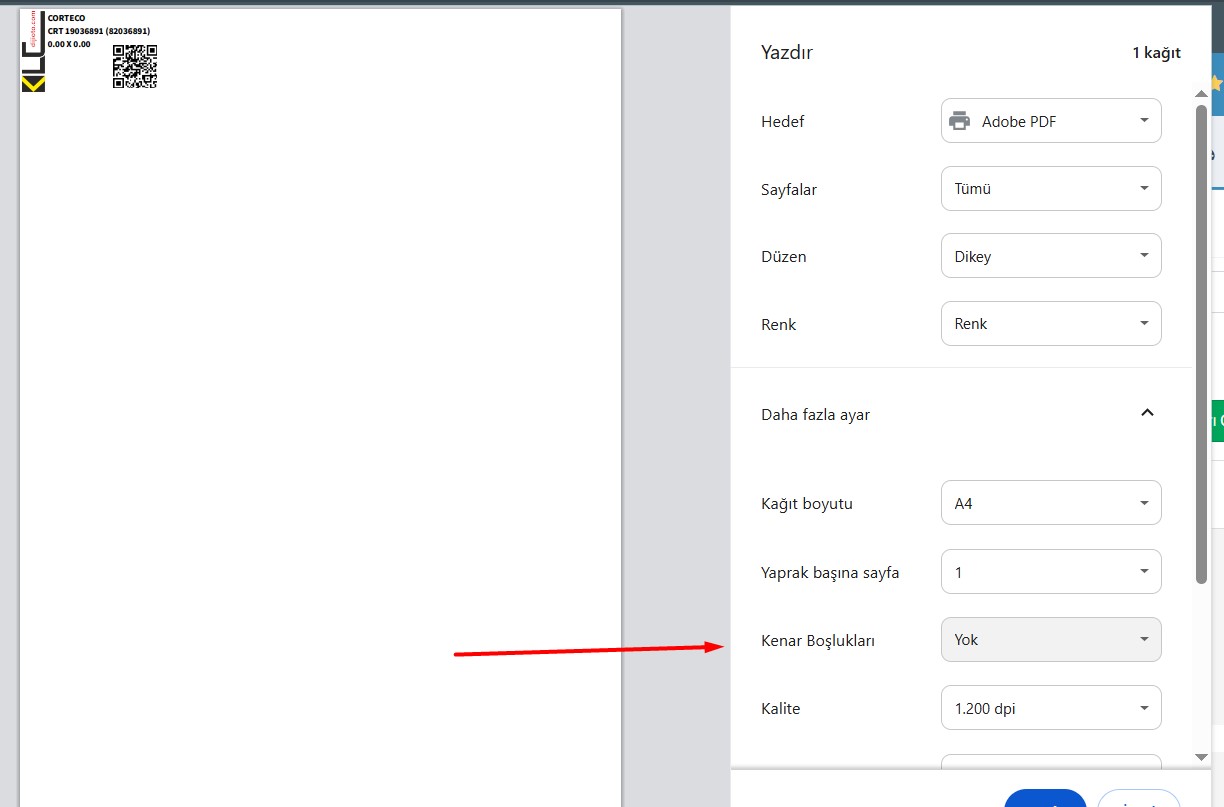Click the QR code in the print preview

pyautogui.click(x=135, y=67)
